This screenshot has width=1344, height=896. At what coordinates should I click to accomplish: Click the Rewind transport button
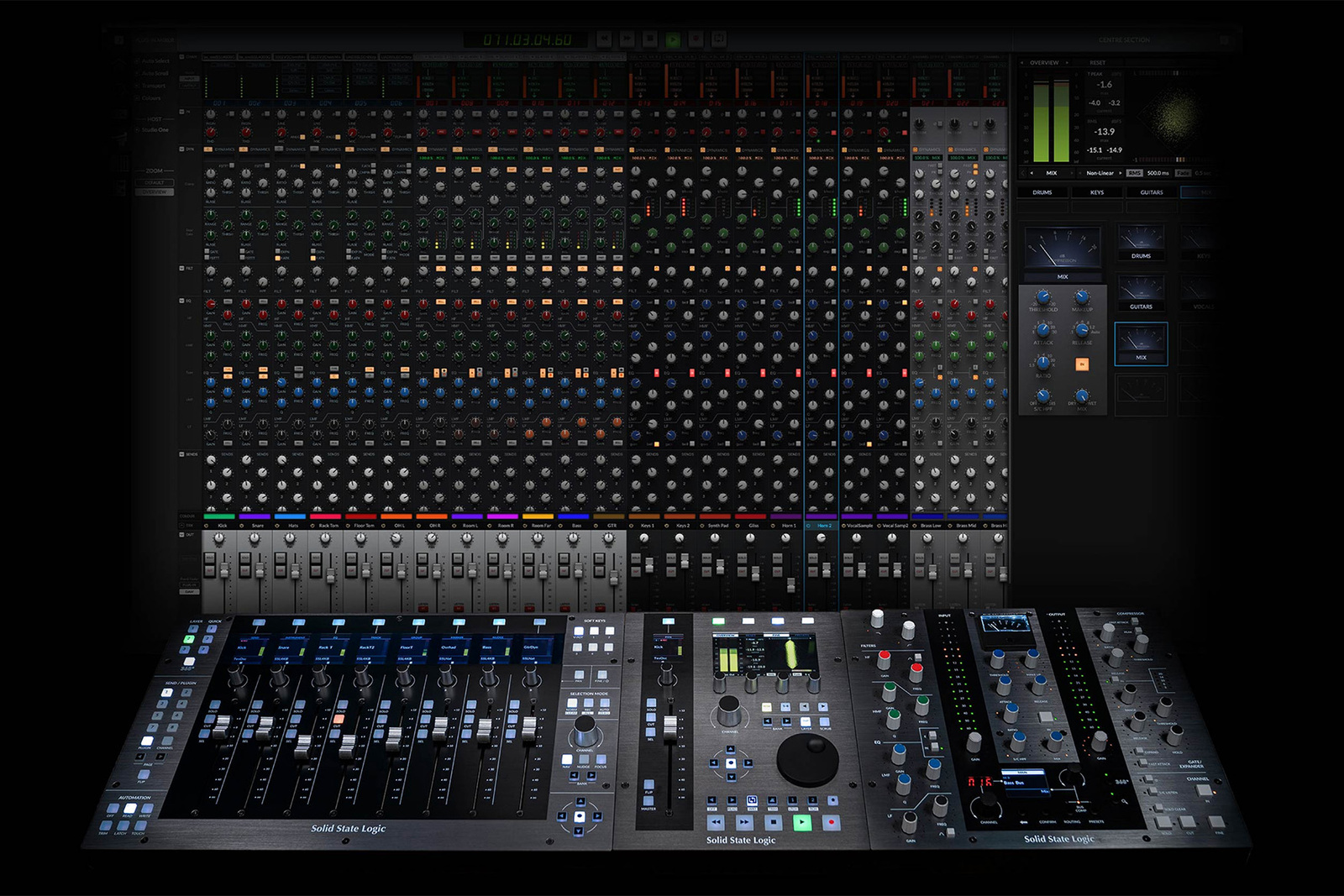(x=604, y=39)
